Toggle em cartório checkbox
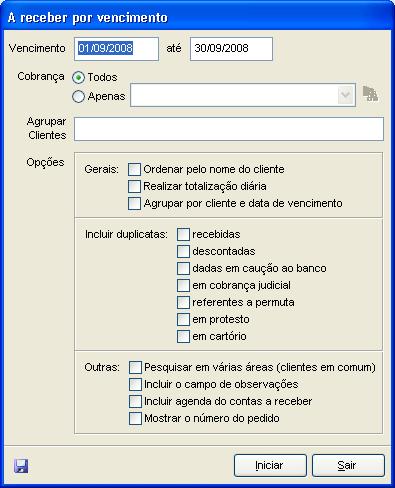The width and height of the screenshot is (395, 488). coord(183,336)
